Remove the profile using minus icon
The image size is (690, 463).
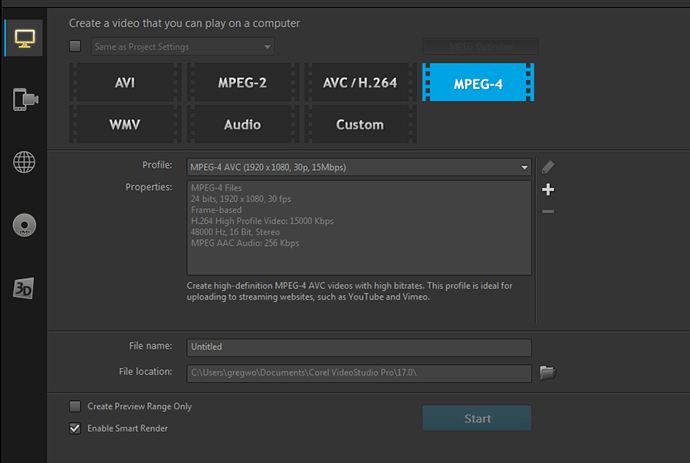tap(547, 211)
